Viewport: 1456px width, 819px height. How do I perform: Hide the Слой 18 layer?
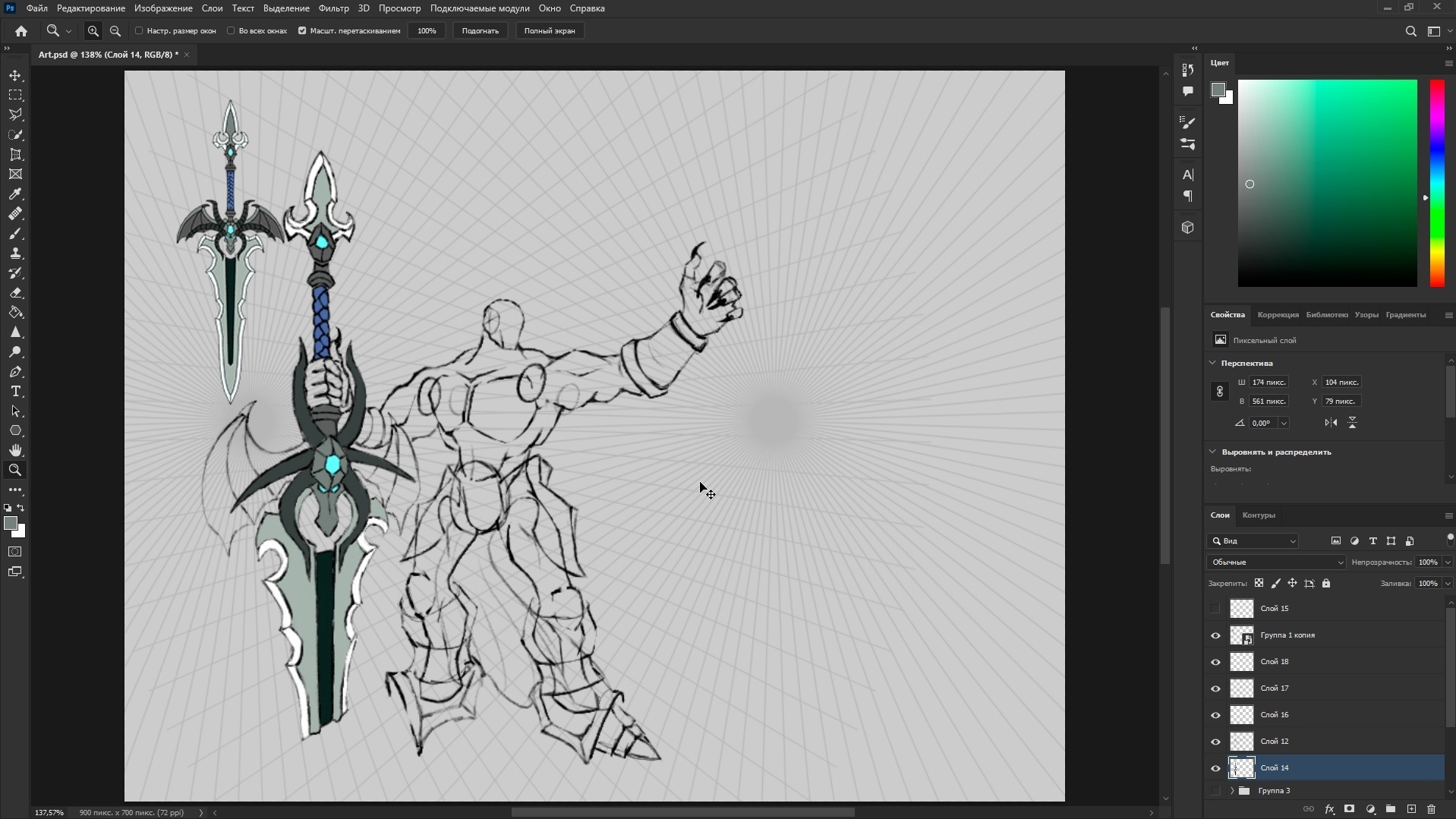pyautogui.click(x=1215, y=662)
